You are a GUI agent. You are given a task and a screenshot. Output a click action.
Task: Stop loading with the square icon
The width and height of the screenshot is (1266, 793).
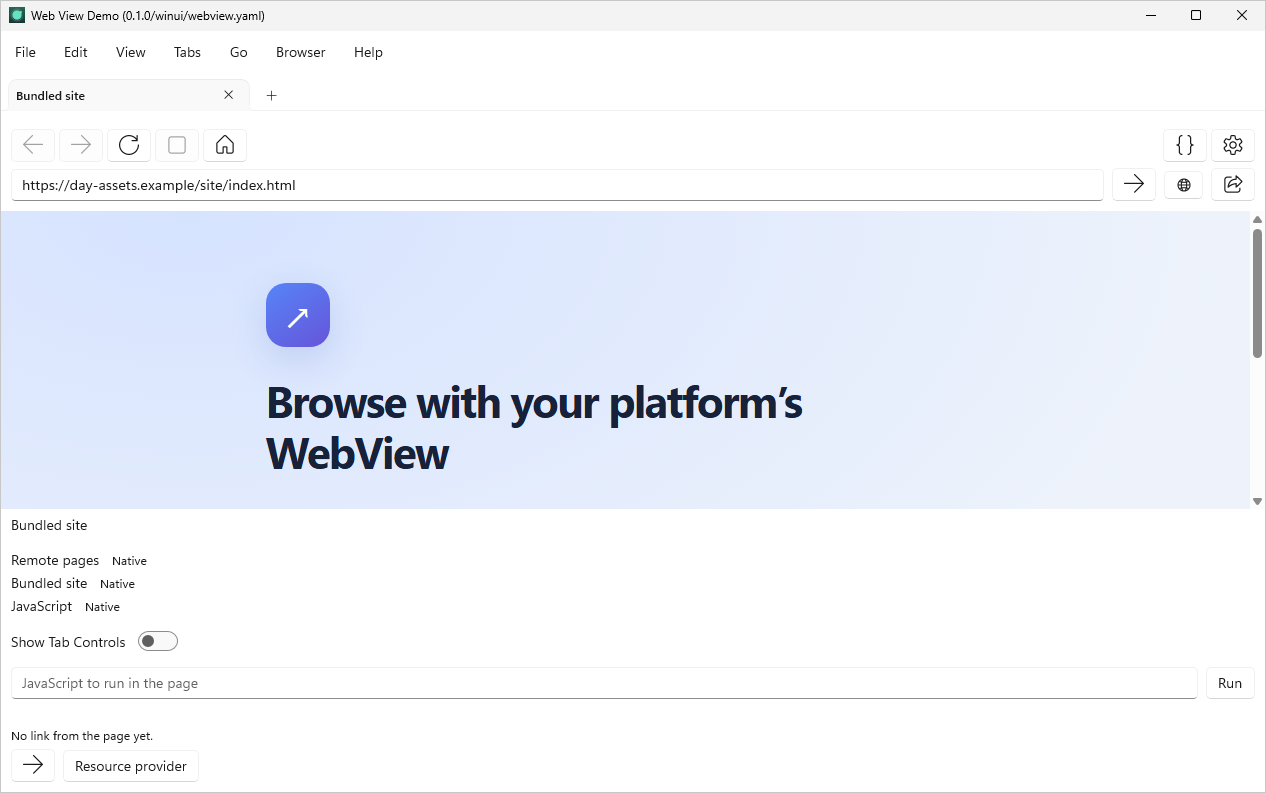177,145
